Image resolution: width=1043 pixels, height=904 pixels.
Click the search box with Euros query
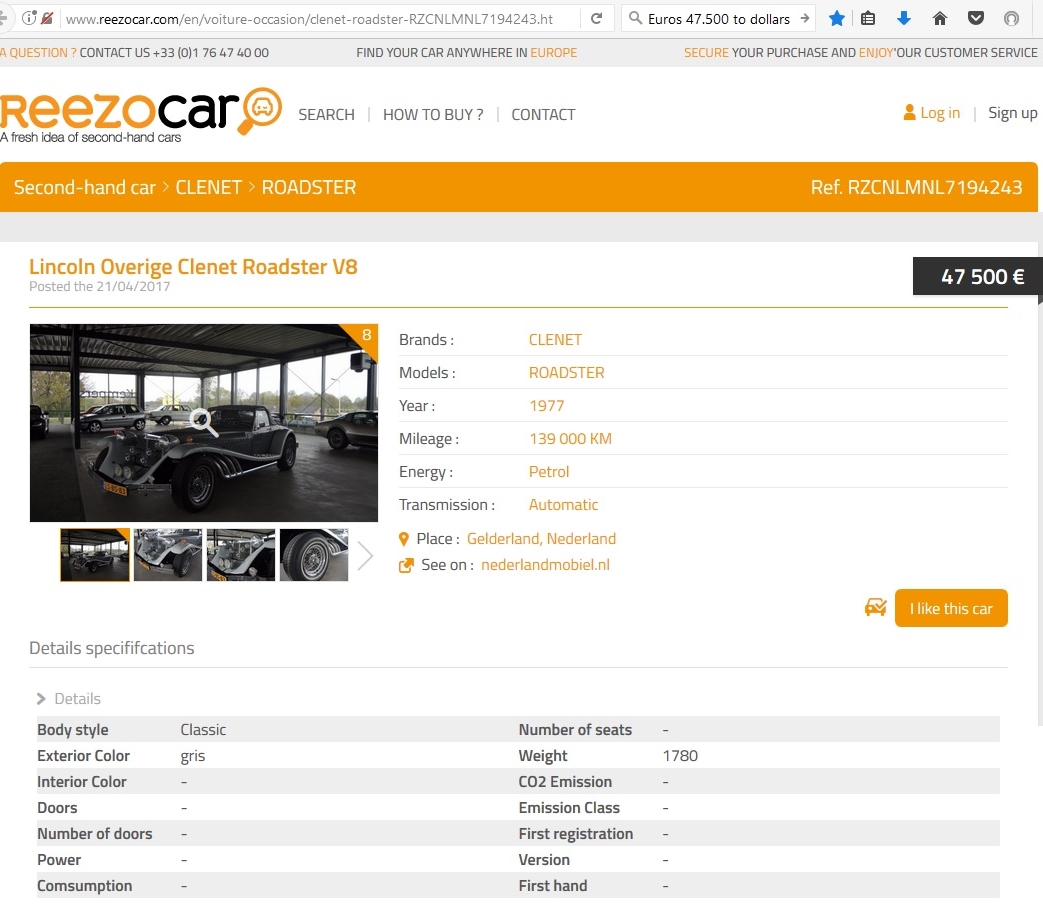click(x=718, y=19)
